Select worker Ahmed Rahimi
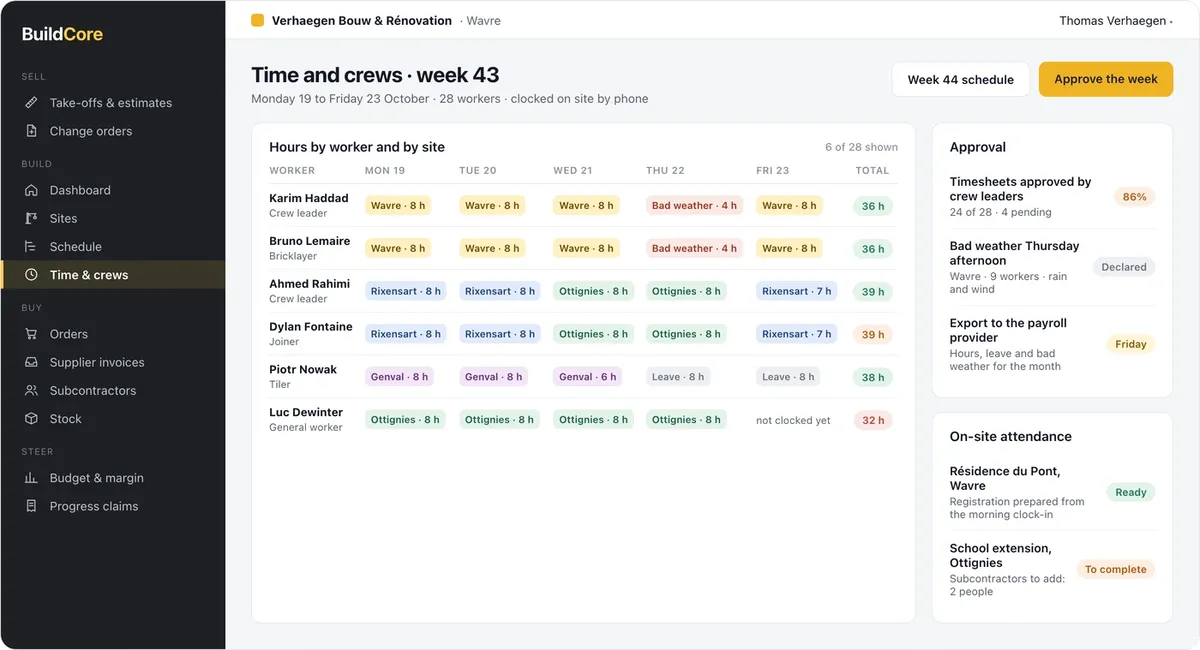 (310, 284)
